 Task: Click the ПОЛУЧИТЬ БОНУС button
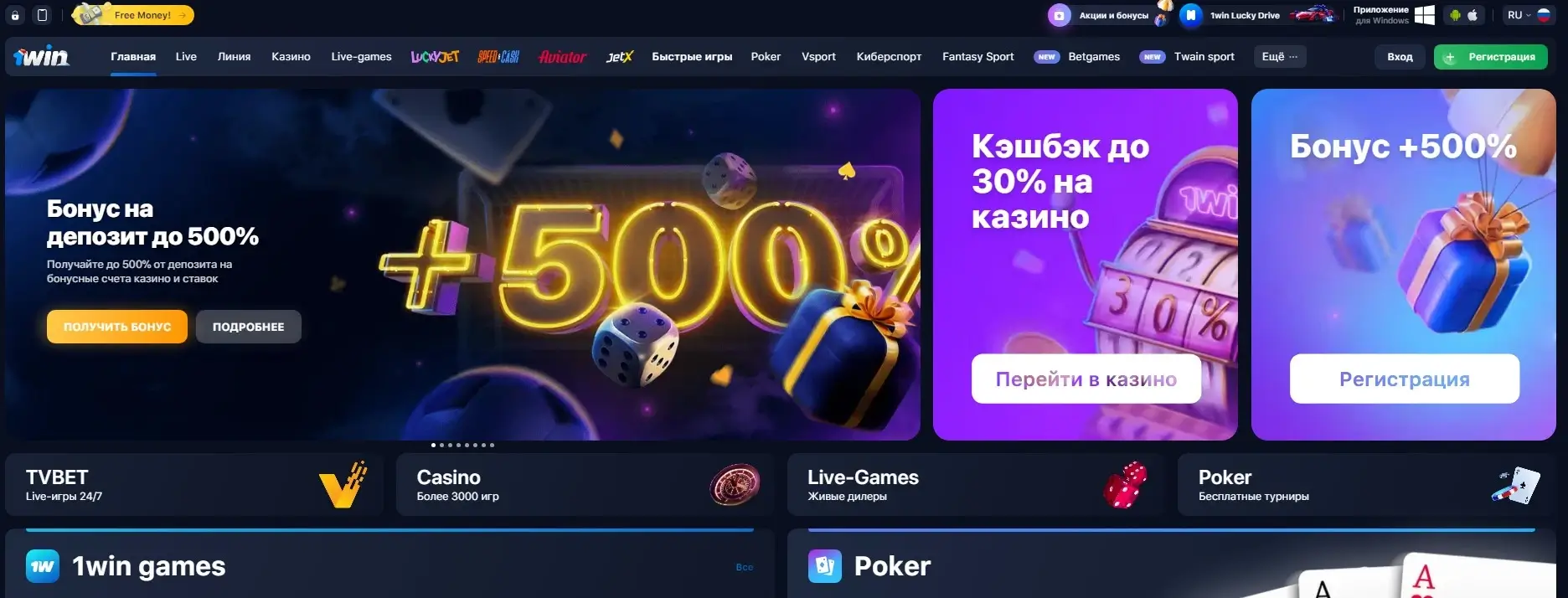click(117, 327)
